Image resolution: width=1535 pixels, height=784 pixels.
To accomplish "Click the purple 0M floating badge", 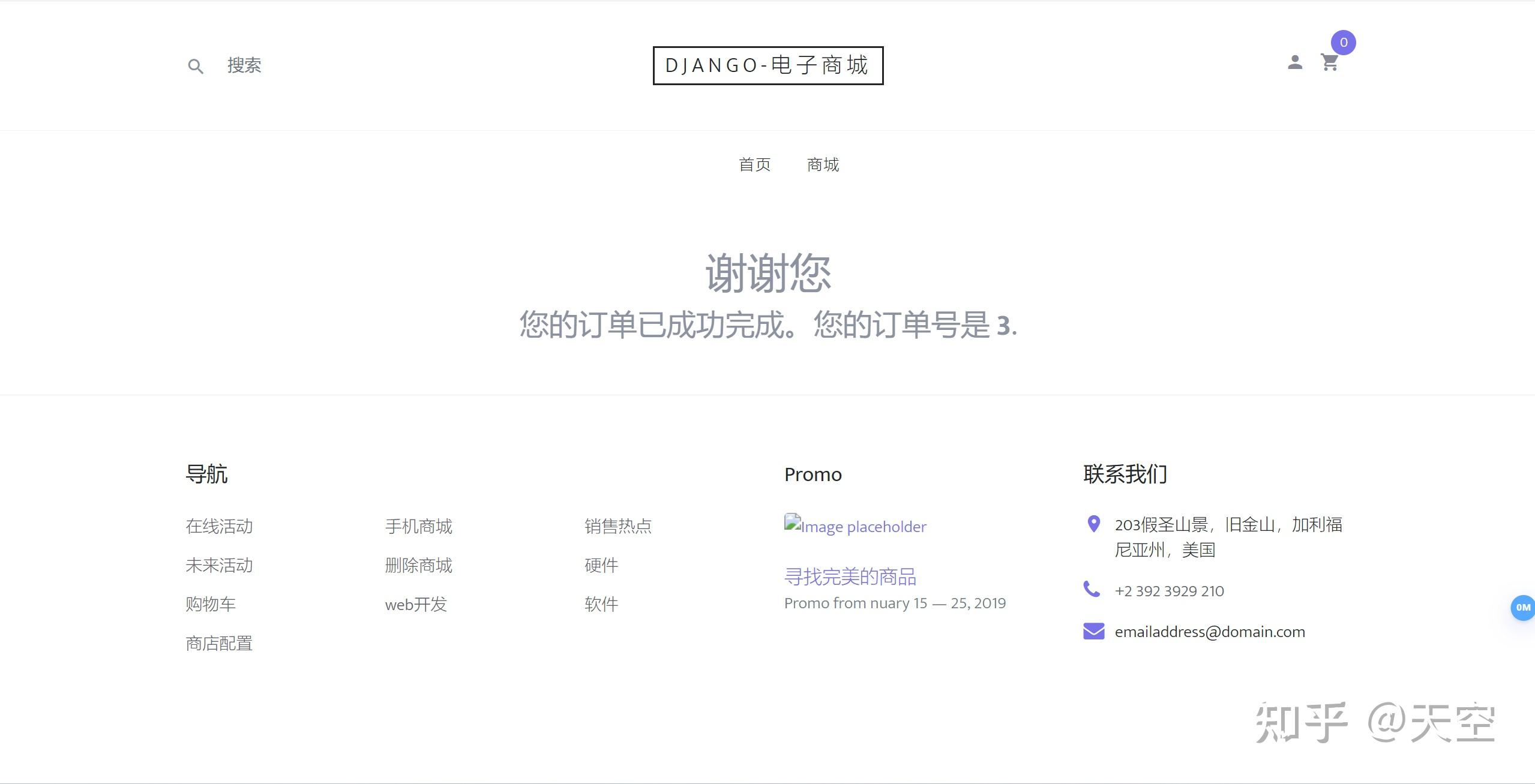I will pyautogui.click(x=1522, y=608).
